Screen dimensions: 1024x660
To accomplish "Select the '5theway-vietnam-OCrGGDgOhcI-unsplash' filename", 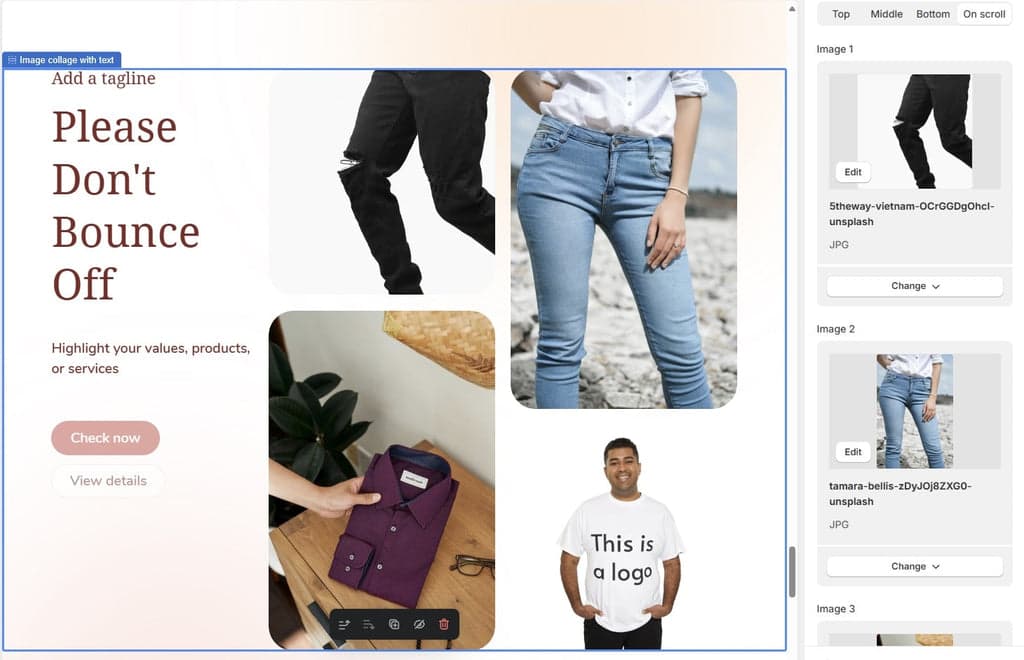I will point(912,214).
